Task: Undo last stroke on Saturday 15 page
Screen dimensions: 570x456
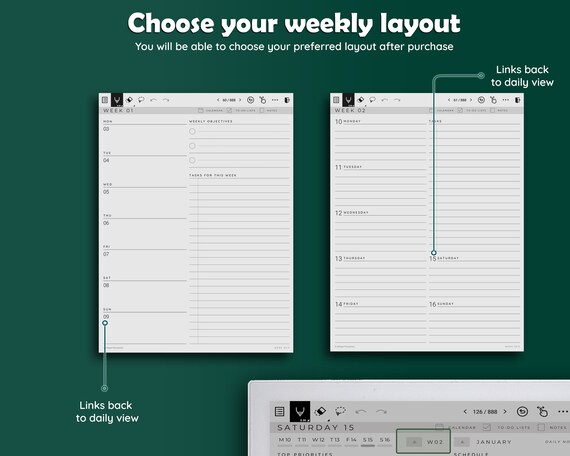Action: pyautogui.click(x=361, y=411)
